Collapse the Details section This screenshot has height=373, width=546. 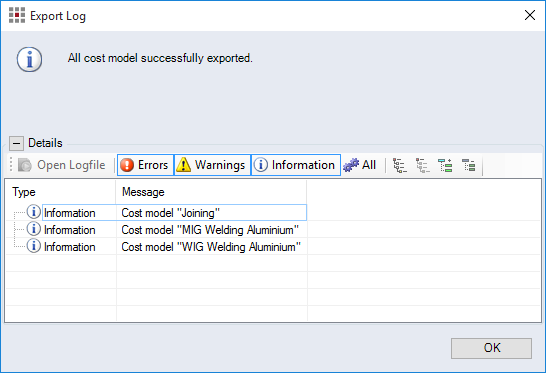click(16, 143)
